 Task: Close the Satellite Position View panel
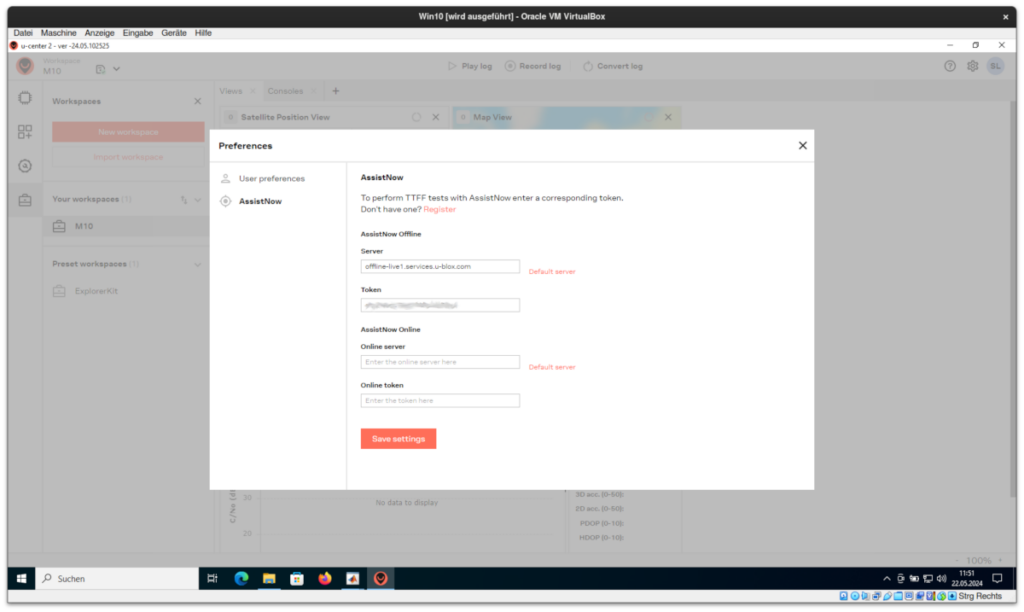[436, 118]
